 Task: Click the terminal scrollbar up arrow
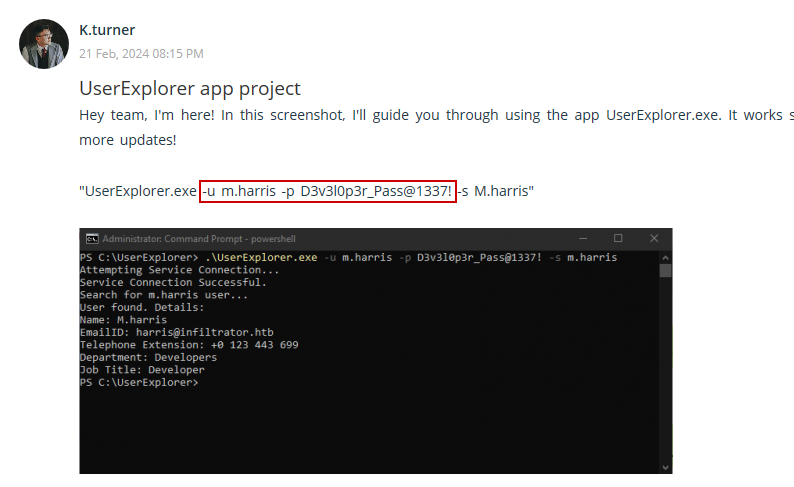666,256
